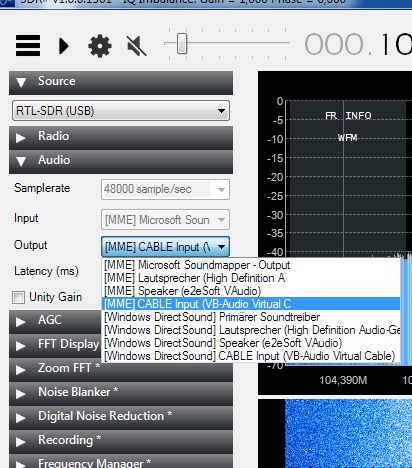Click the volume slider handle
412x468 pixels.
(x=182, y=43)
